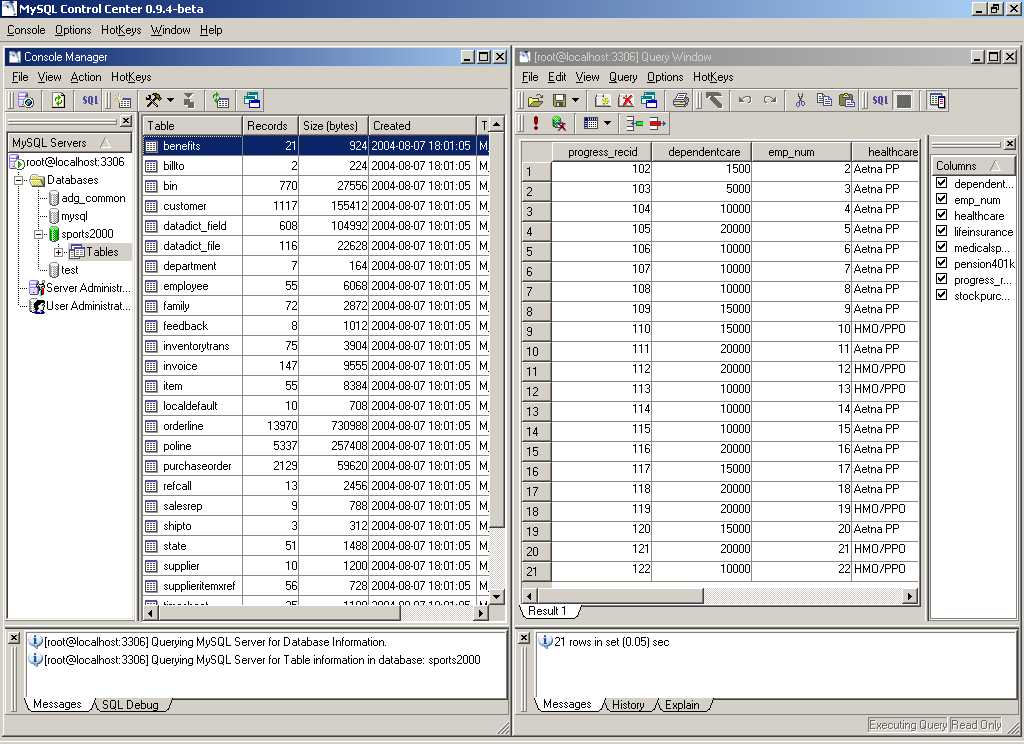Image resolution: width=1024 pixels, height=744 pixels.
Task: Click the green refresh page icon in Console Manager
Action: [59, 101]
